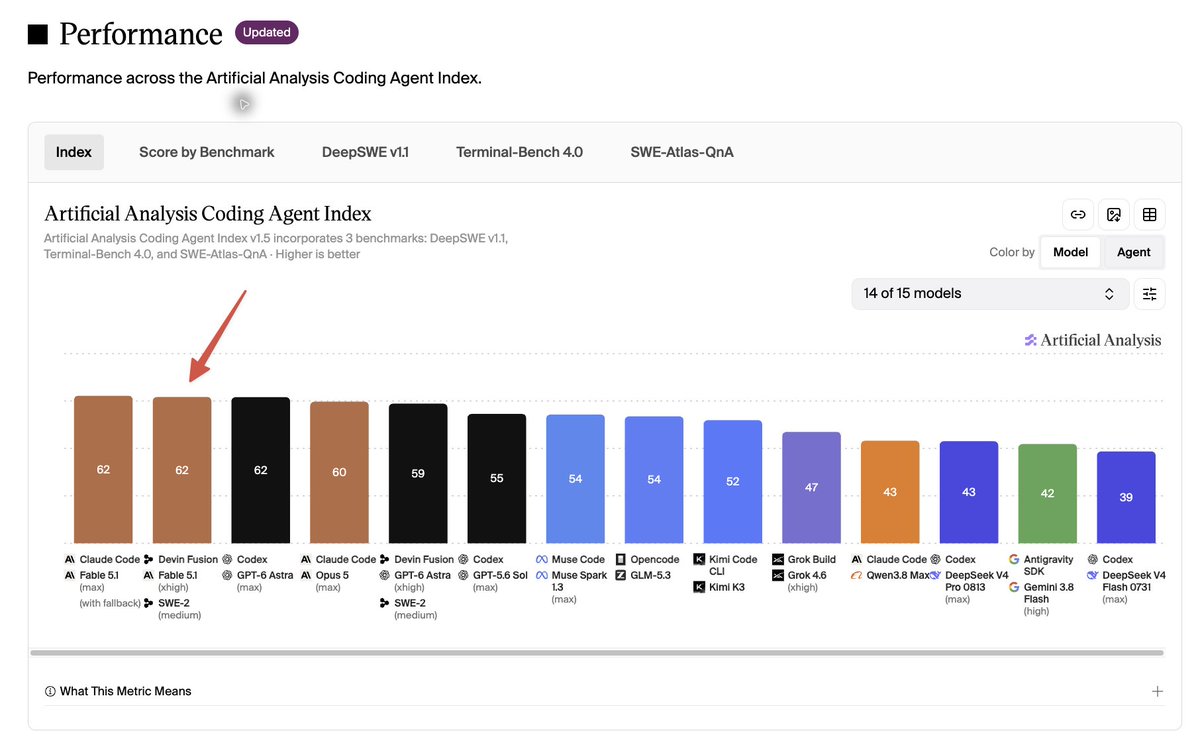This screenshot has width=1200, height=739.
Task: Color the chart by Agent
Action: click(x=1133, y=252)
